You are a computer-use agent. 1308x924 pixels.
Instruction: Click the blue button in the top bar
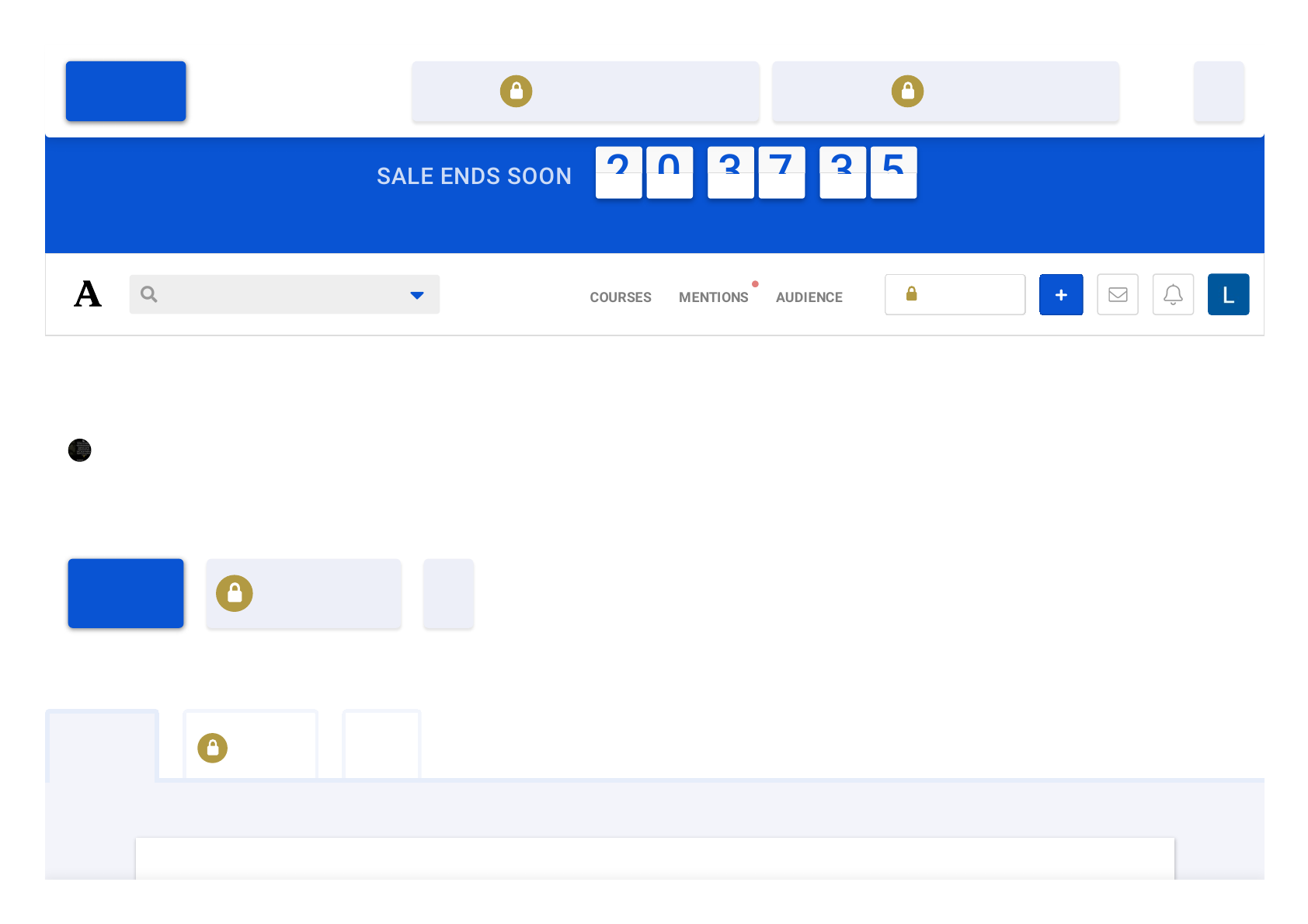click(126, 91)
